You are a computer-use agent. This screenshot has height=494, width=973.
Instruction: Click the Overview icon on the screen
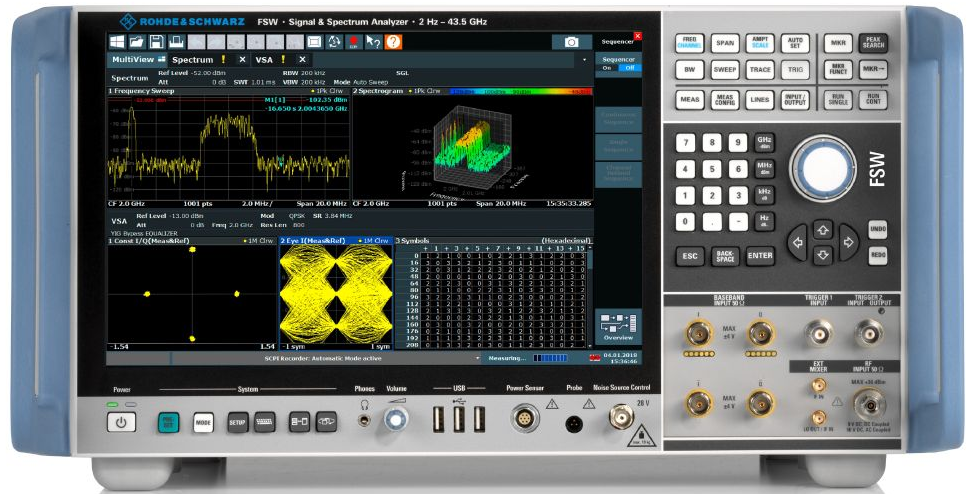(619, 327)
